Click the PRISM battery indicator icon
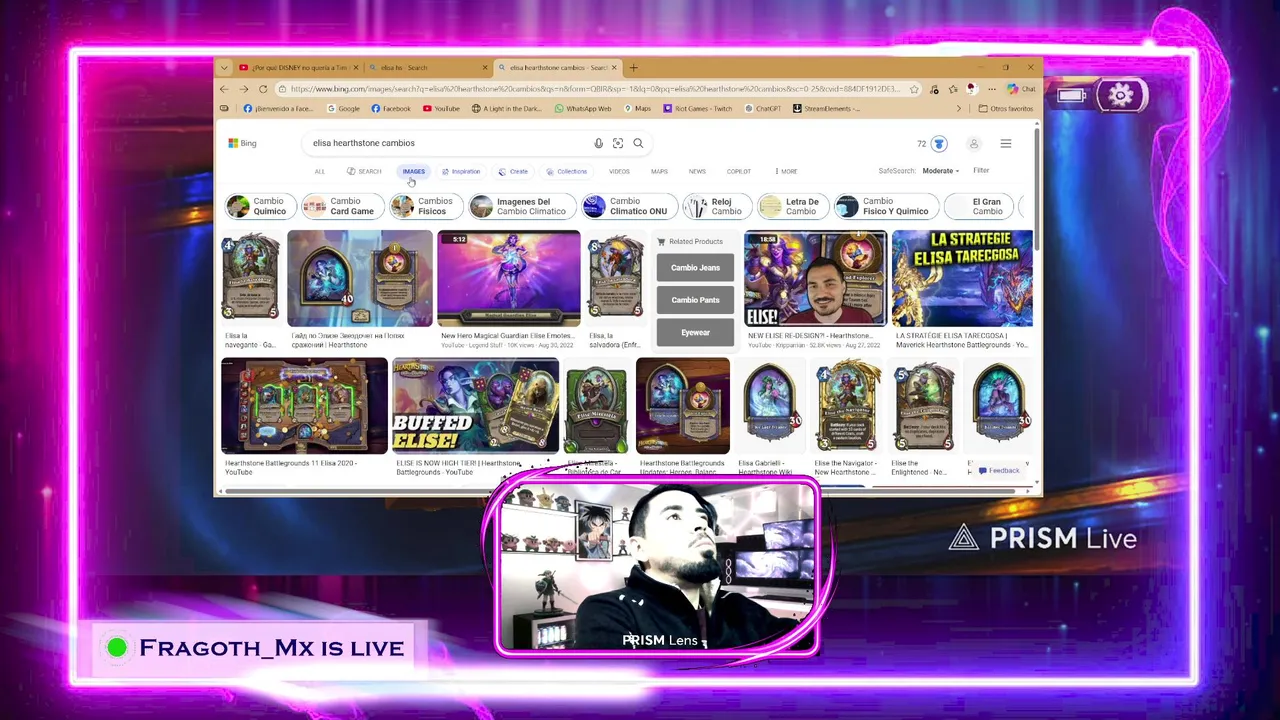Viewport: 1280px width, 720px height. tap(1071, 96)
